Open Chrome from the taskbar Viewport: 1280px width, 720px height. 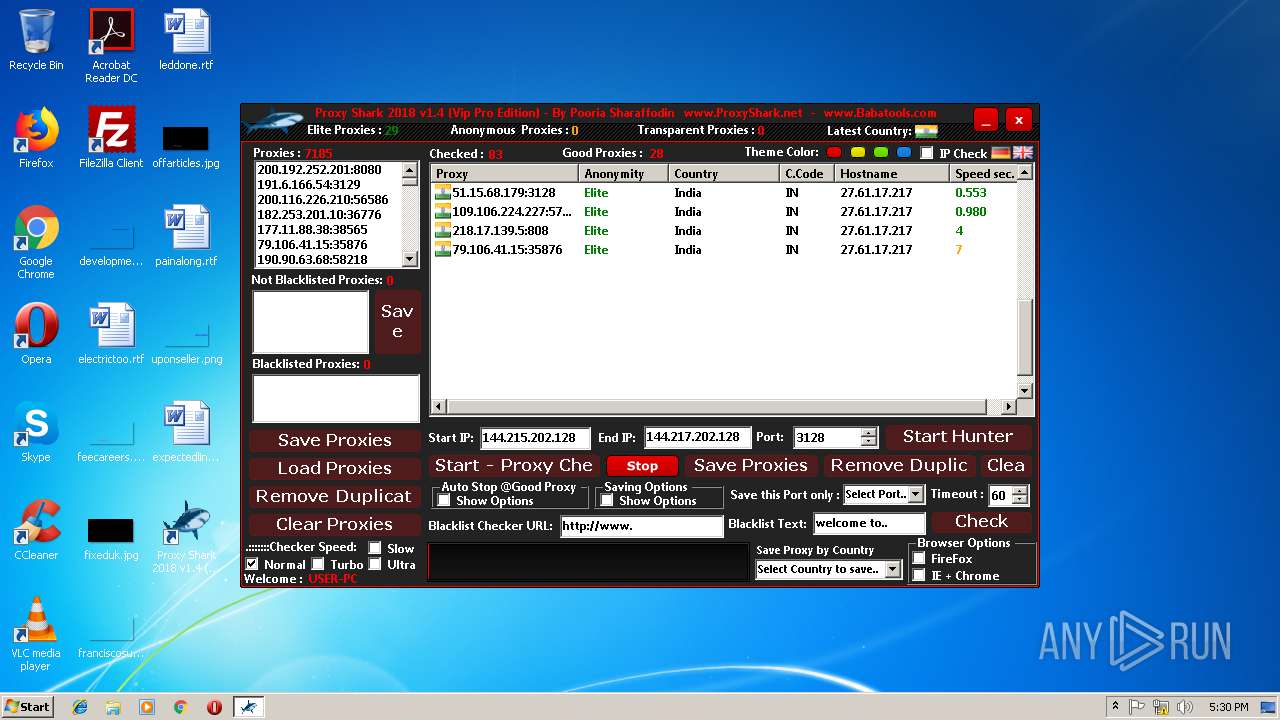click(x=180, y=707)
